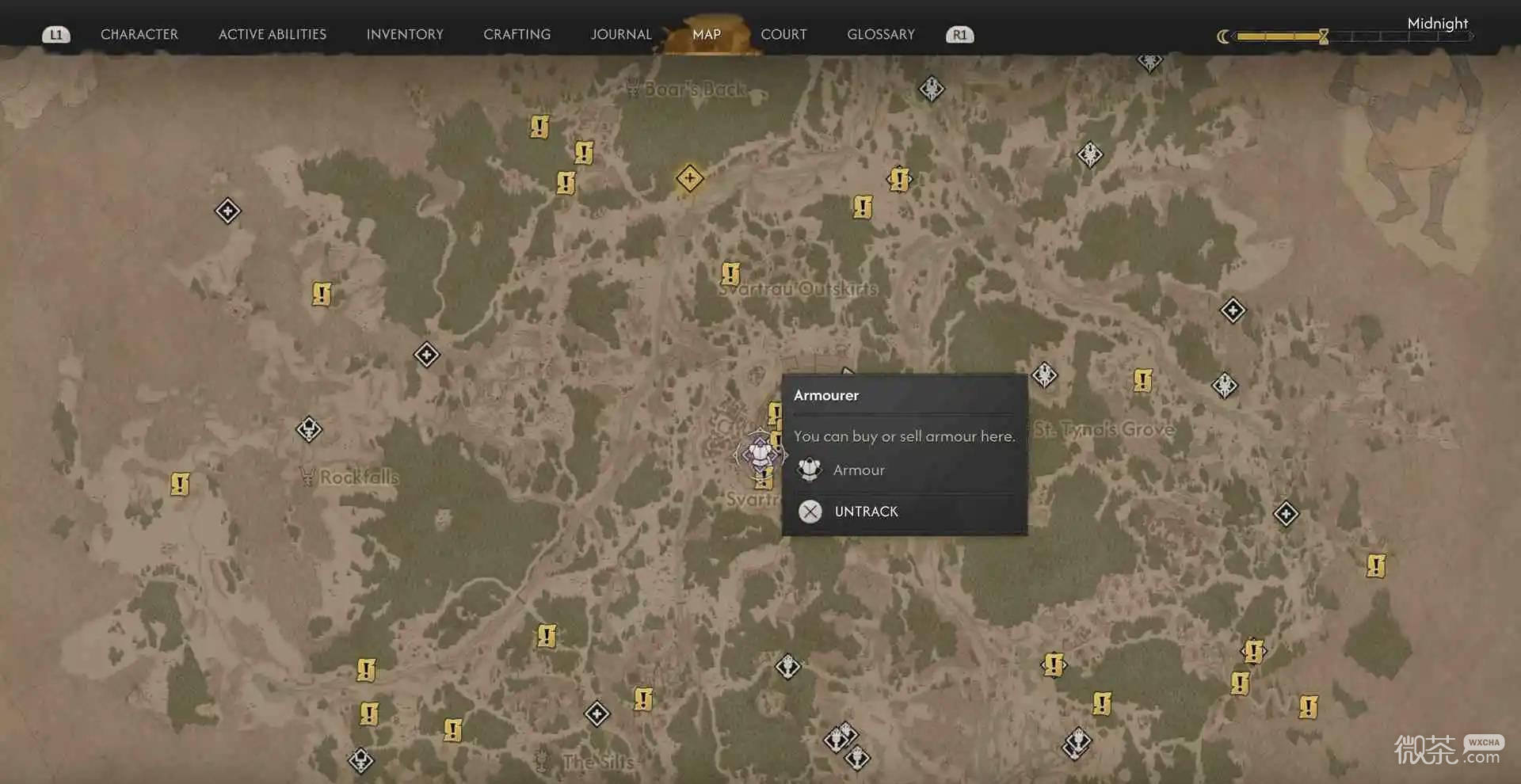The width and height of the screenshot is (1521, 784).
Task: Open the Character tab
Action: 139,35
